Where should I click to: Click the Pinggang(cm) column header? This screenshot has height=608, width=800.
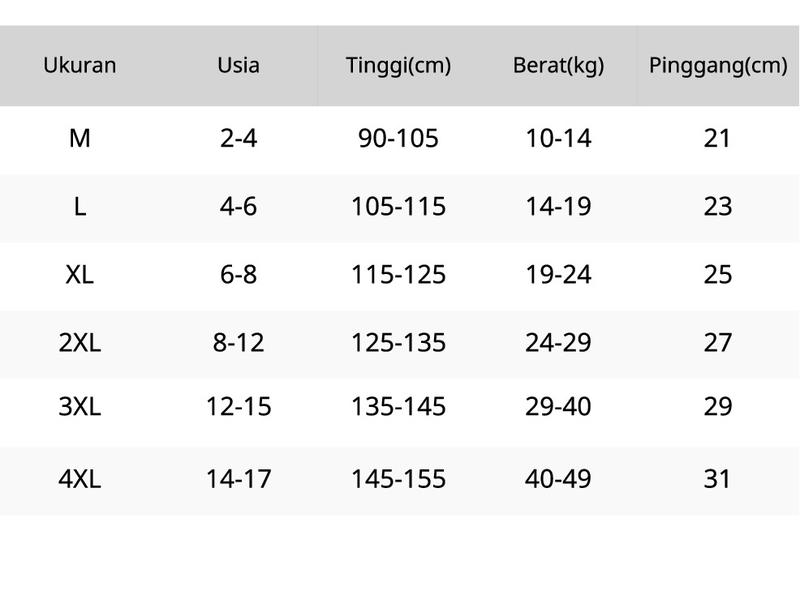pyautogui.click(x=718, y=66)
